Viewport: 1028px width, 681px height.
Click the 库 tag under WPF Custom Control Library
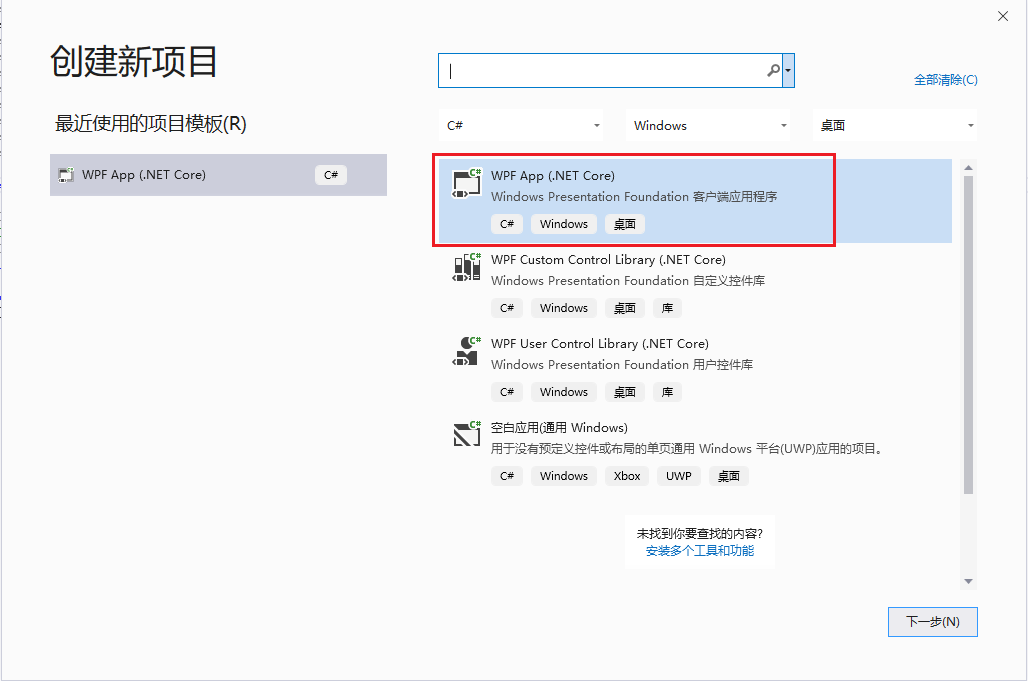coord(667,308)
